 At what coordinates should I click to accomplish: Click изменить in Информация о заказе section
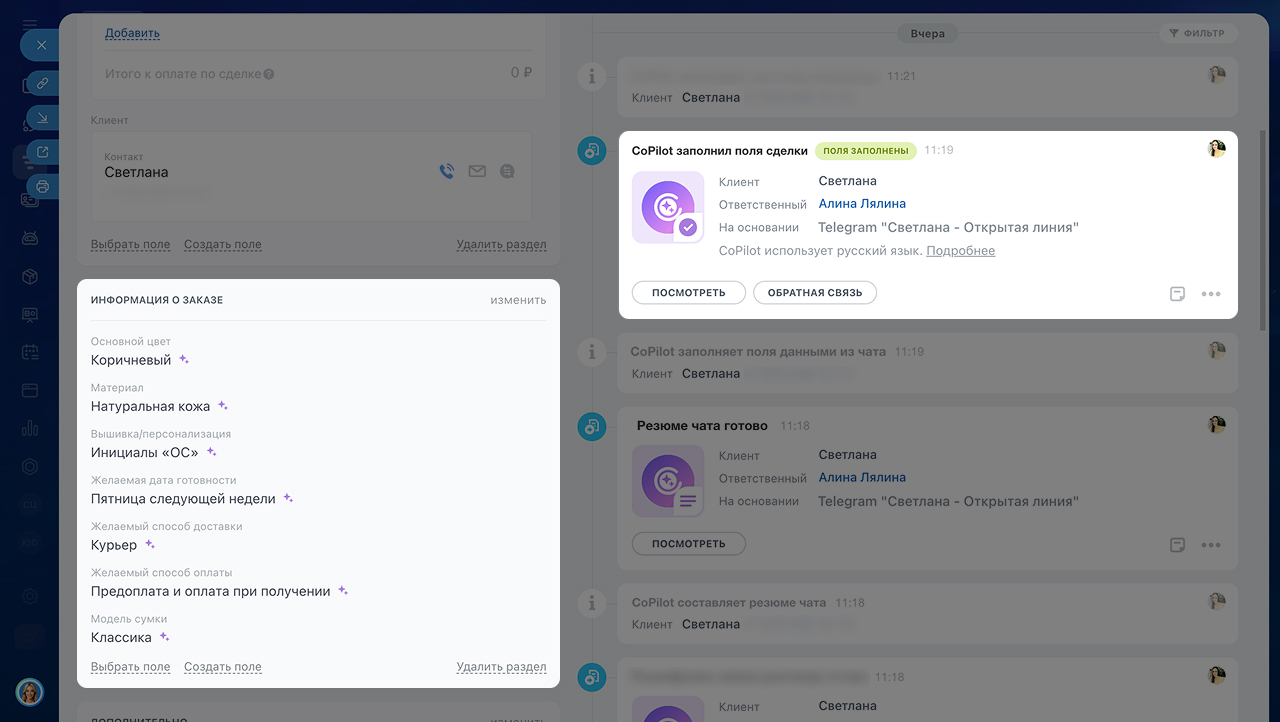click(518, 300)
